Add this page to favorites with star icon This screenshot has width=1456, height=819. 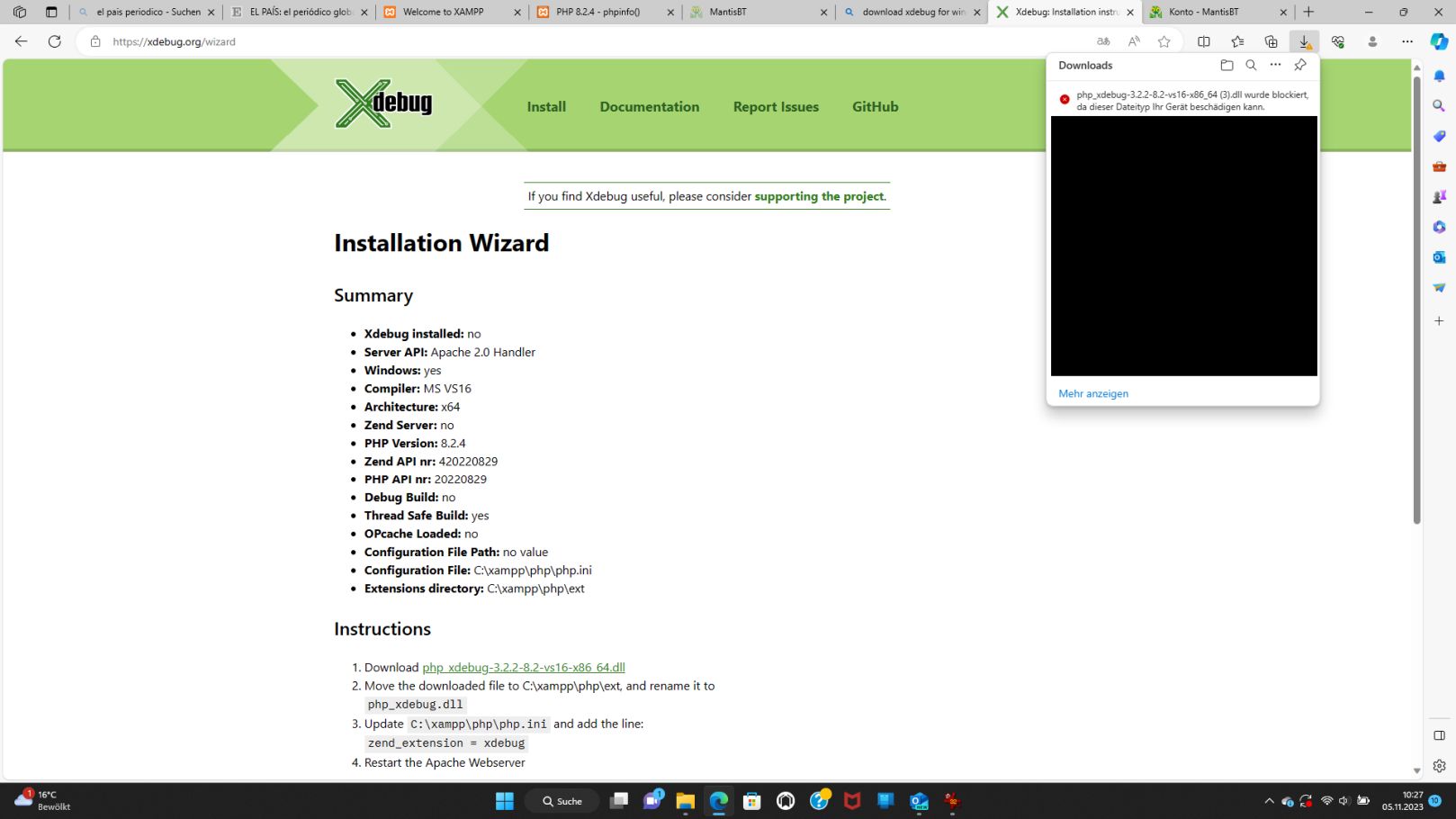pos(1164,41)
